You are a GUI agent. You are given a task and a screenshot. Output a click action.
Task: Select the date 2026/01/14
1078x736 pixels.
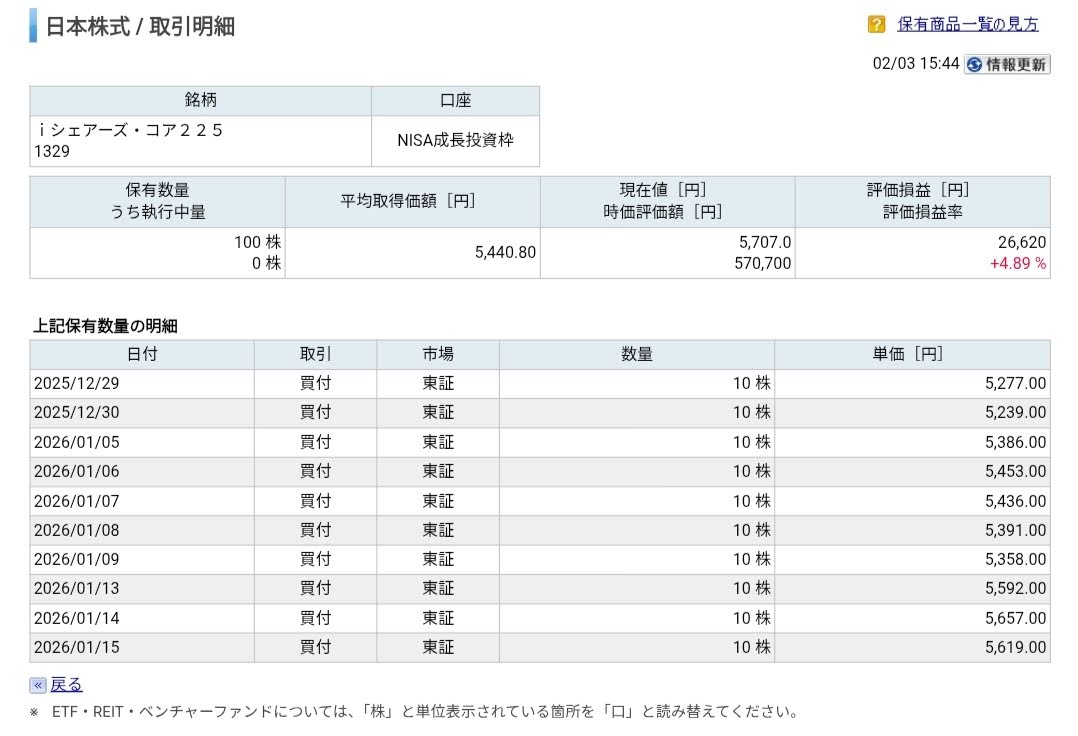click(x=76, y=618)
